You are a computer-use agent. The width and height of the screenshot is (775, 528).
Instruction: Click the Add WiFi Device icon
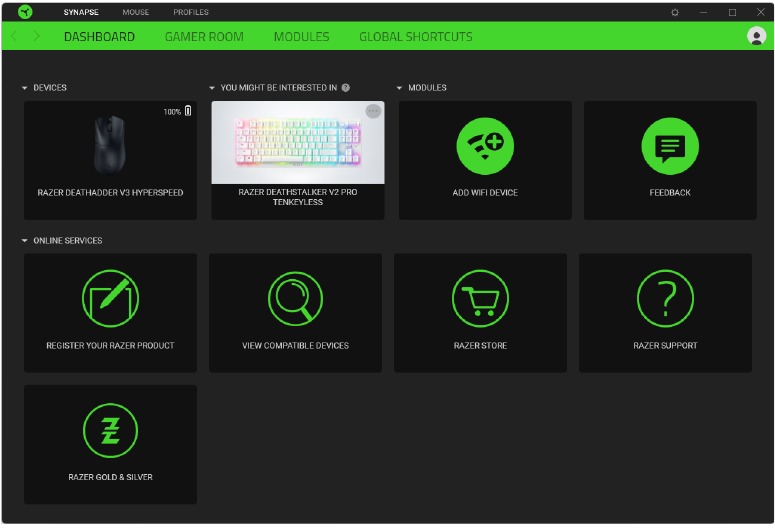coord(485,146)
